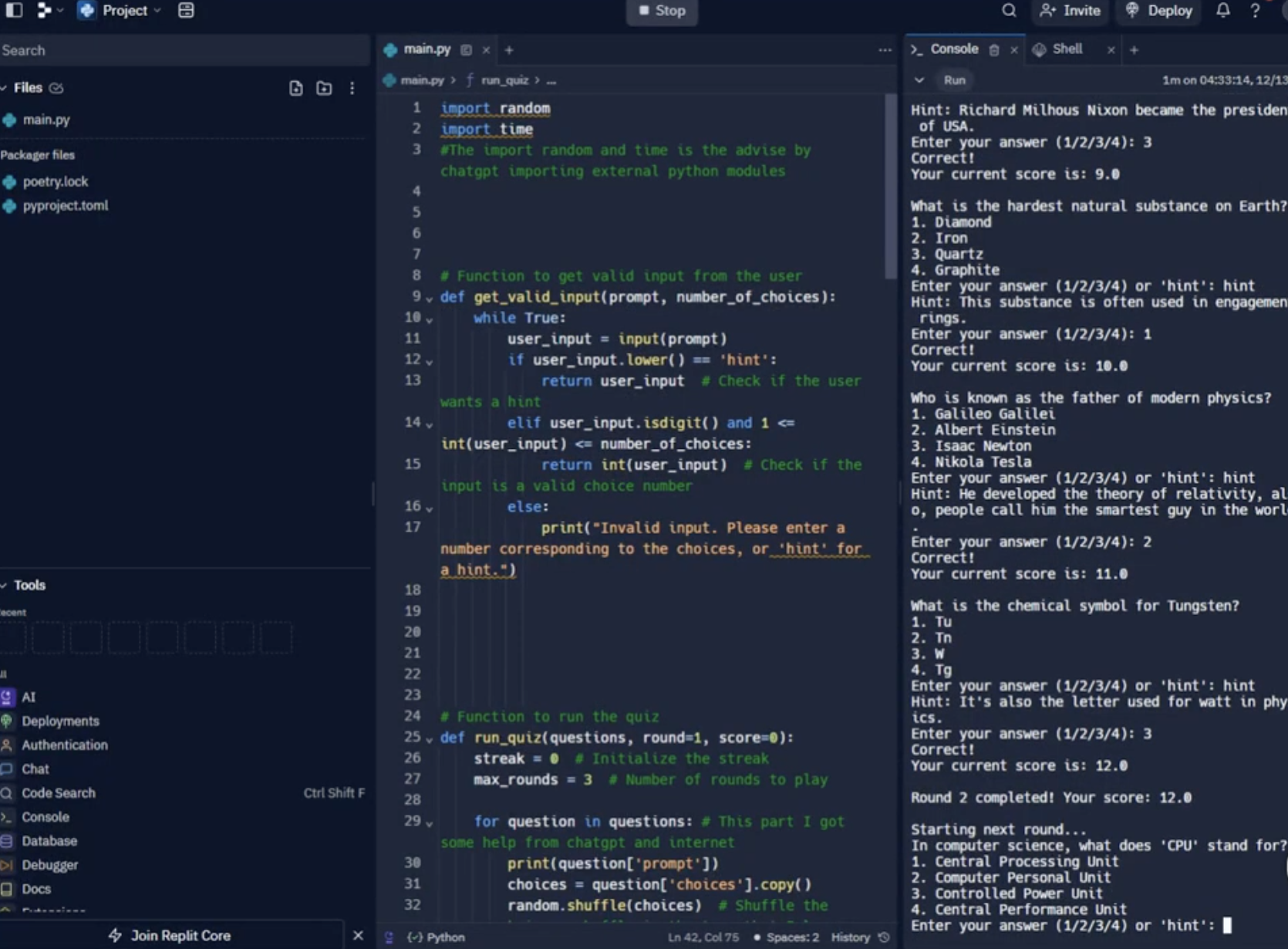Open poetry.lock file

56,181
